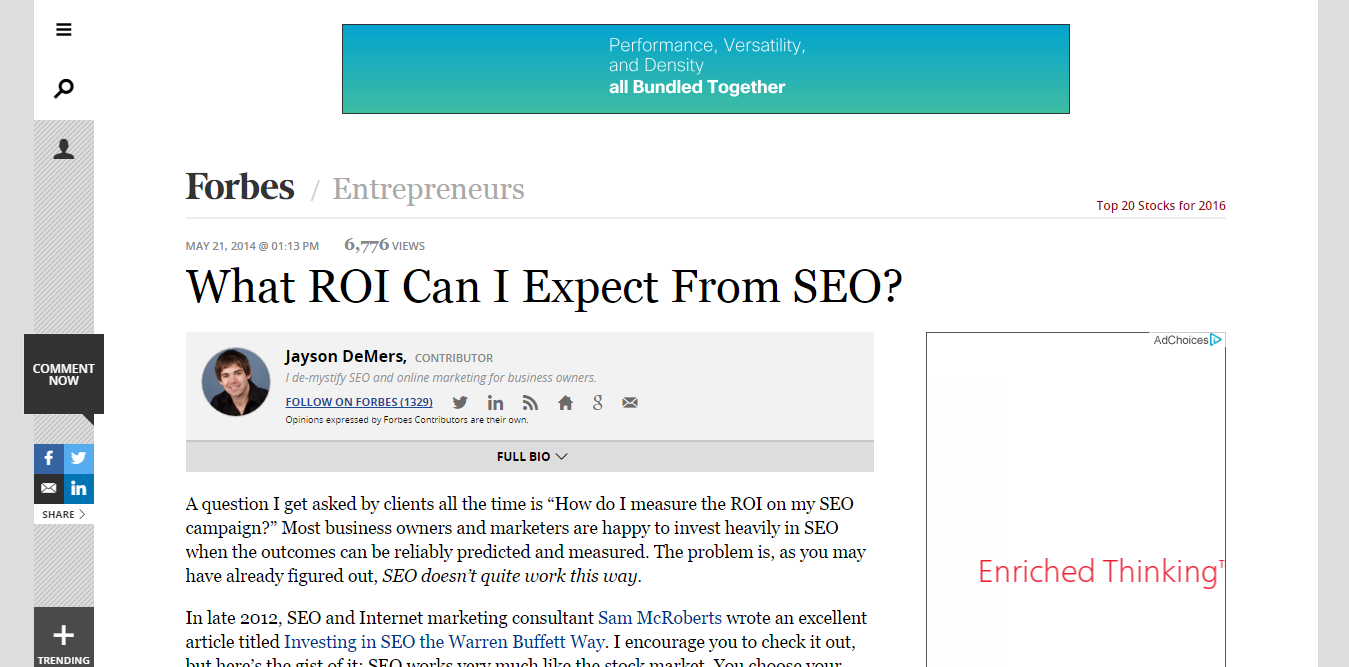Click the author's LinkedIn icon
This screenshot has width=1349, height=667.
click(x=495, y=402)
